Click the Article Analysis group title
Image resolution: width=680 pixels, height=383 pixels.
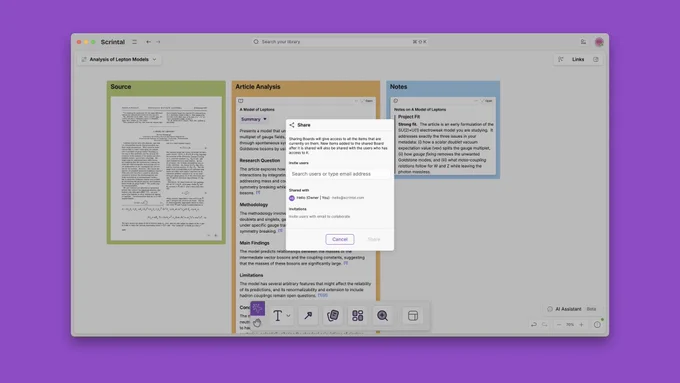(258, 87)
